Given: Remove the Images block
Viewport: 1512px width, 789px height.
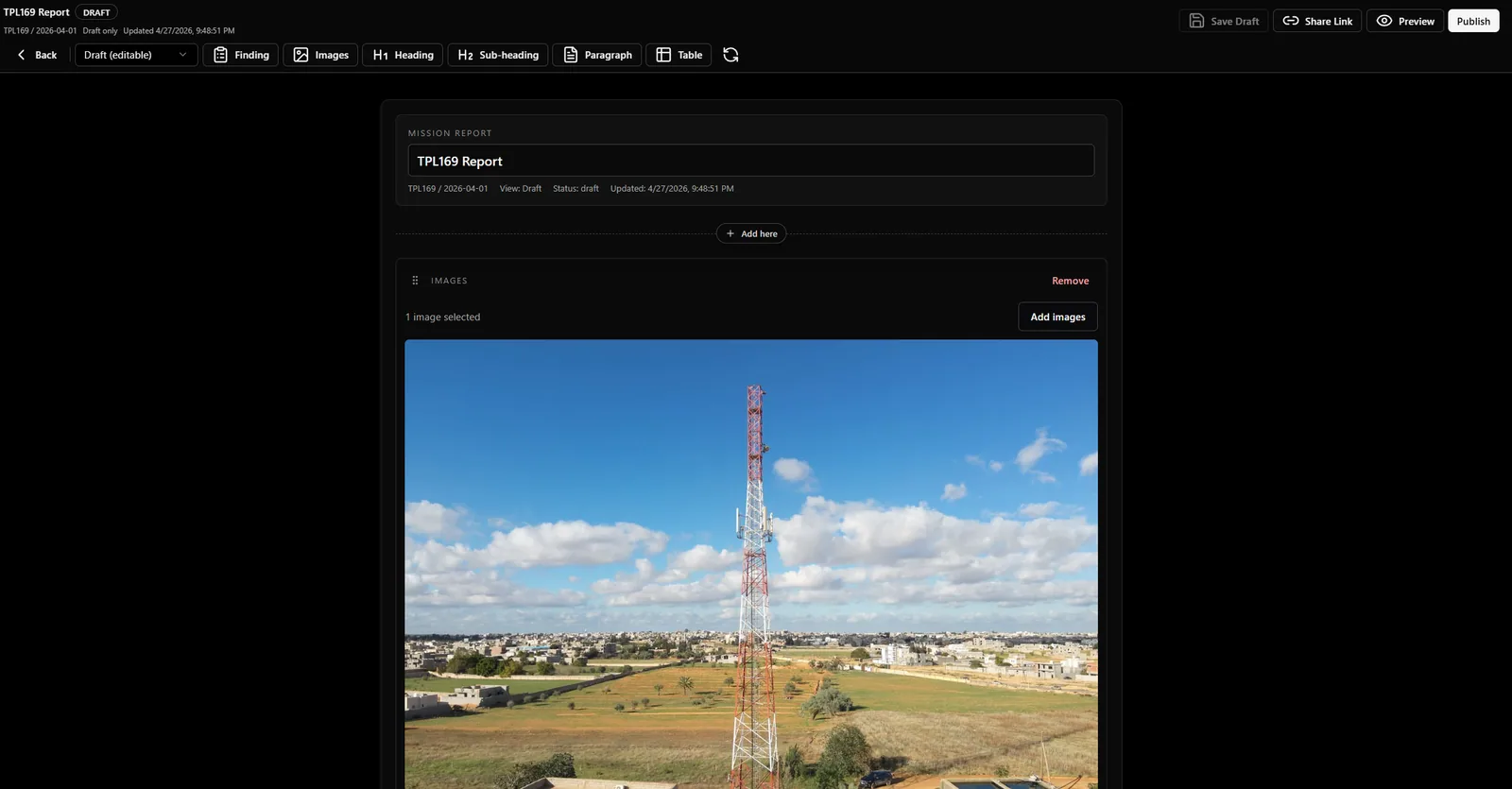Looking at the screenshot, I should (1070, 281).
